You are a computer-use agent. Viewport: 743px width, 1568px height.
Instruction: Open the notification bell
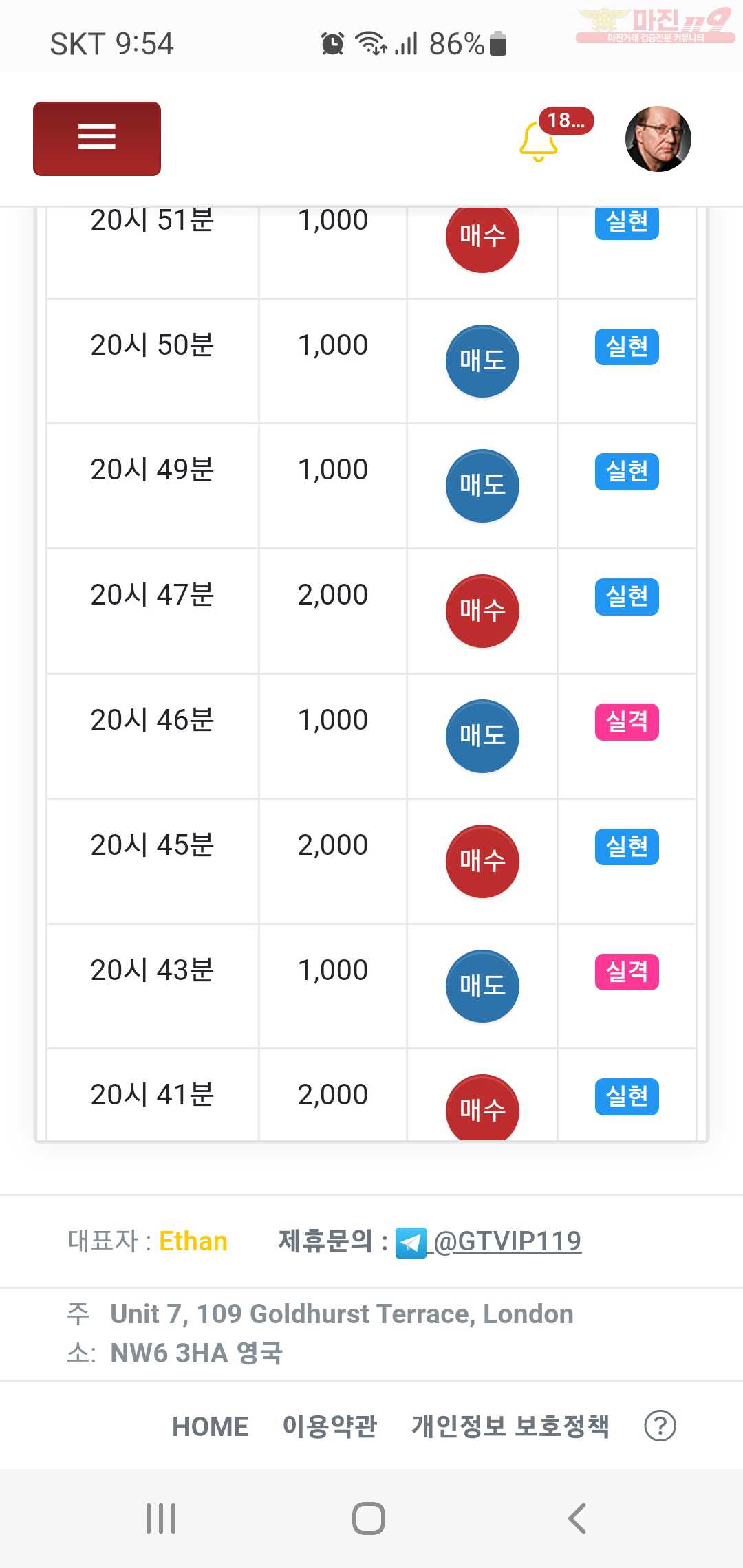pyautogui.click(x=538, y=142)
